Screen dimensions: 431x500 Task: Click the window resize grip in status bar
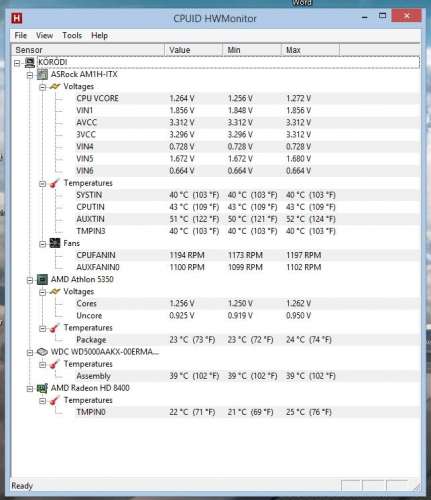pos(416,487)
